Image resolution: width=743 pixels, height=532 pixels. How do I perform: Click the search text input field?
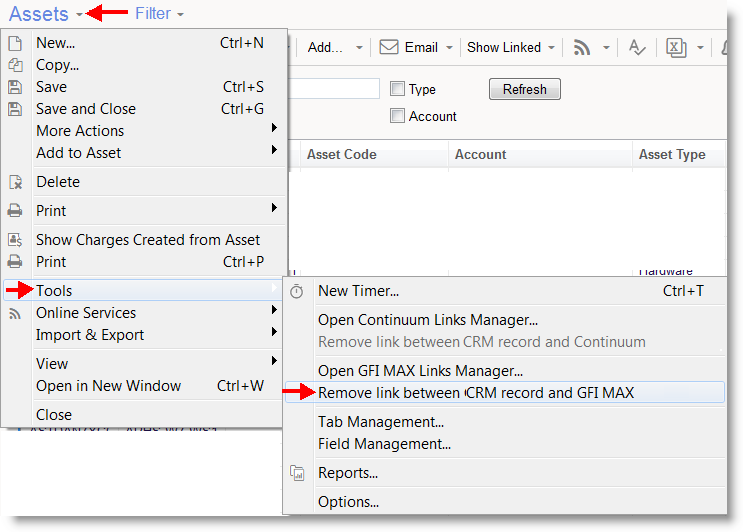point(334,89)
